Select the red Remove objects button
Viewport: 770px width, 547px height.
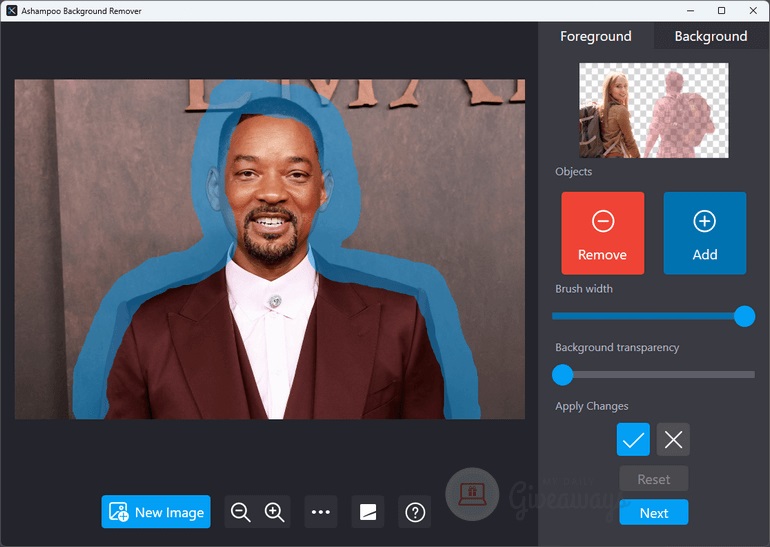click(x=602, y=233)
